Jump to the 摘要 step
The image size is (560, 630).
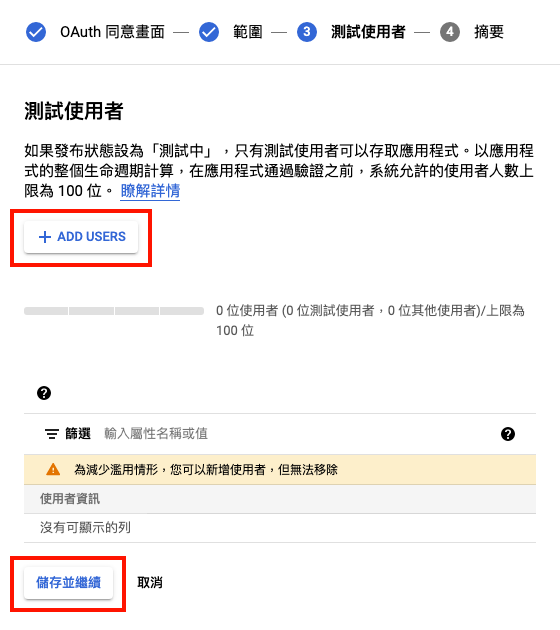(x=489, y=32)
